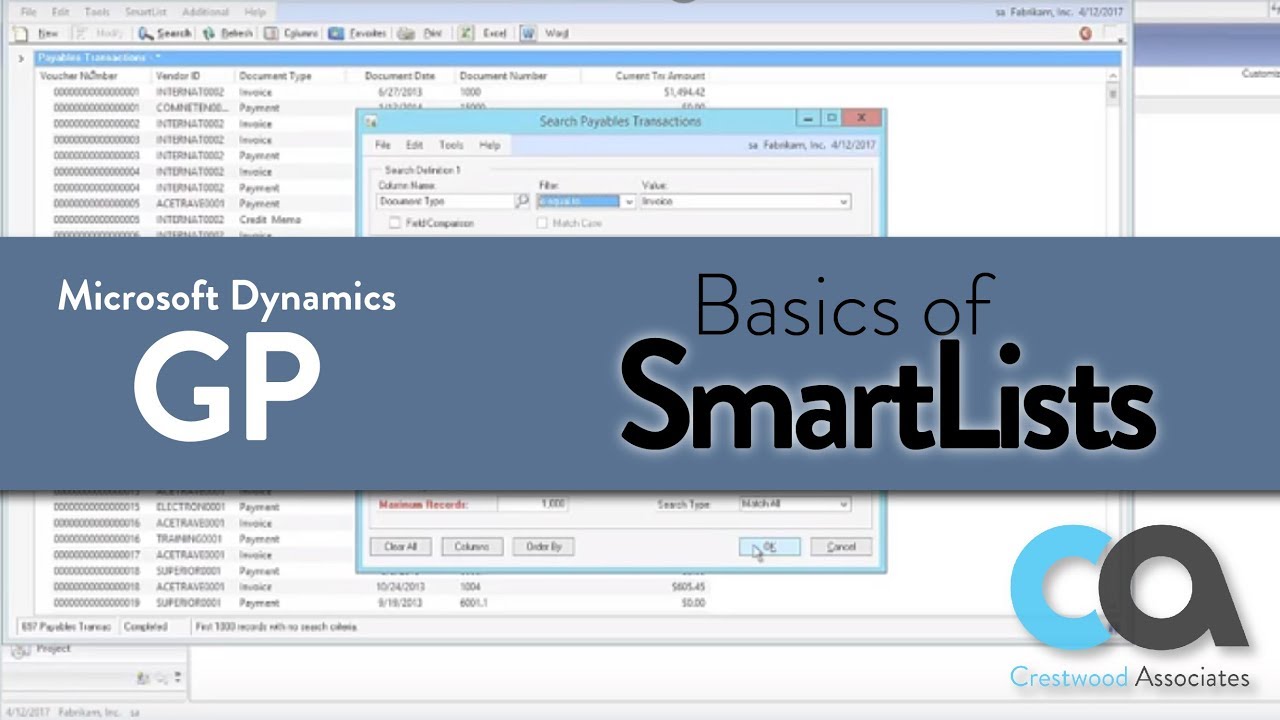Screen dimensions: 1280x720
Task: Click the Current Trx Amount column header
Action: pos(660,76)
